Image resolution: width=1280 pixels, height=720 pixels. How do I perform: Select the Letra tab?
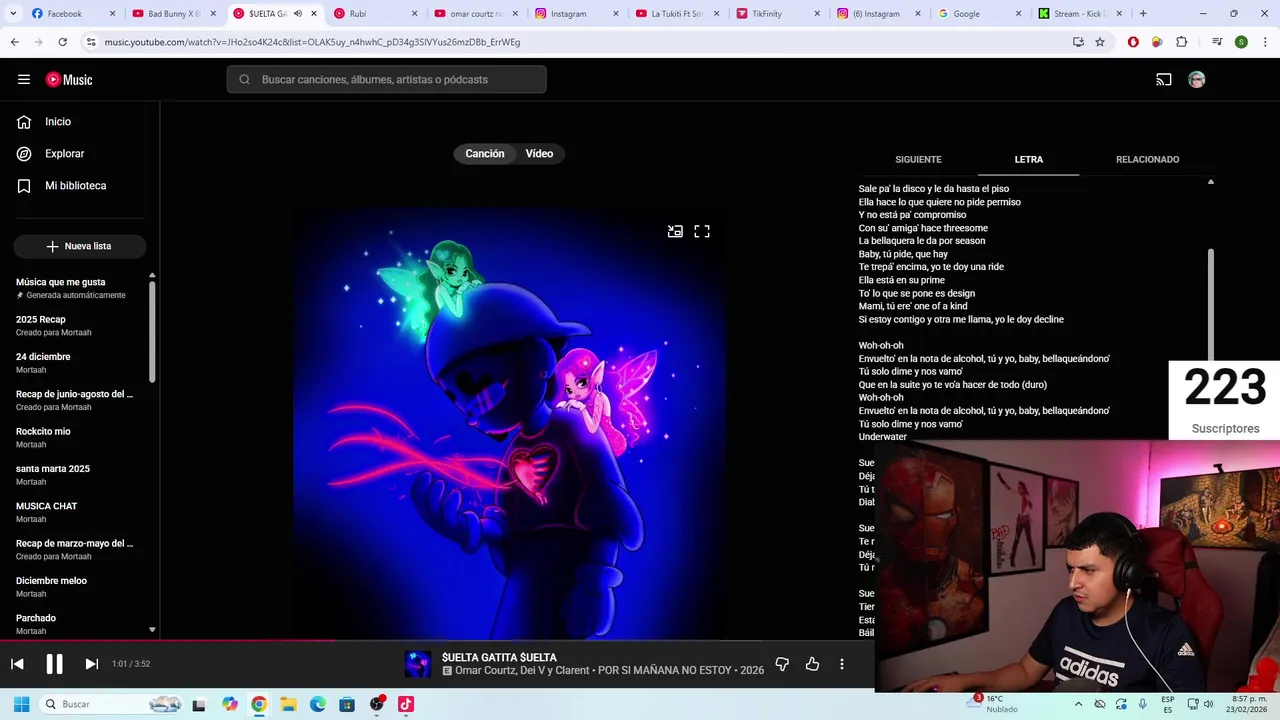1028,159
